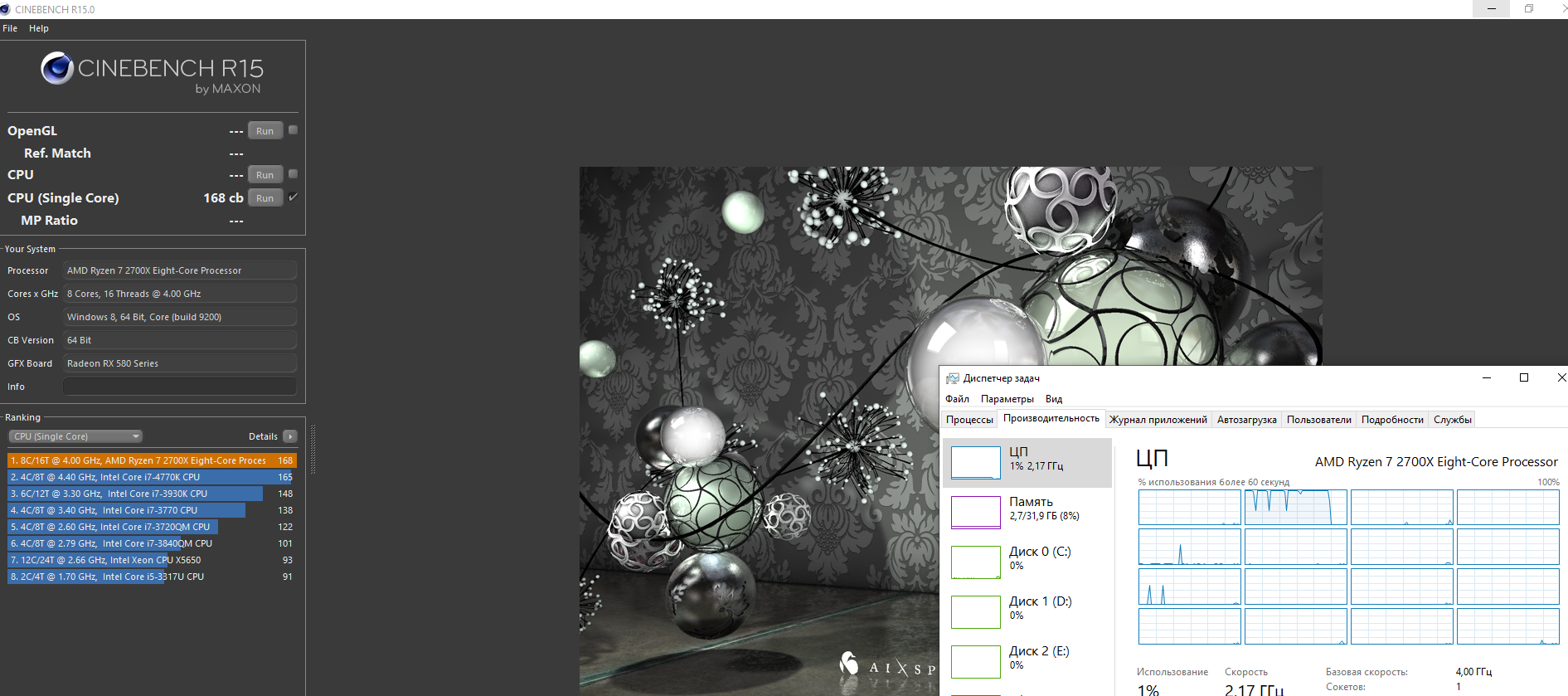
Task: Click the 168 cb single core score
Action: tap(223, 198)
